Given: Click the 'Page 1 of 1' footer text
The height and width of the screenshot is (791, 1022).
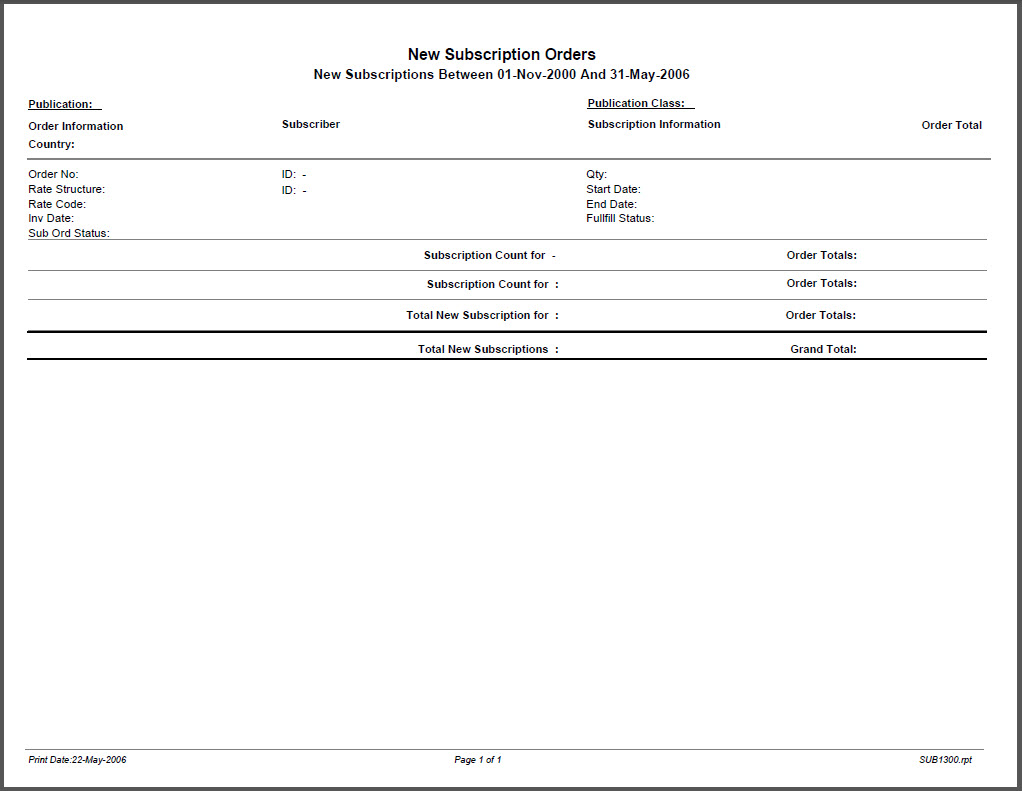Looking at the screenshot, I should pyautogui.click(x=478, y=760).
